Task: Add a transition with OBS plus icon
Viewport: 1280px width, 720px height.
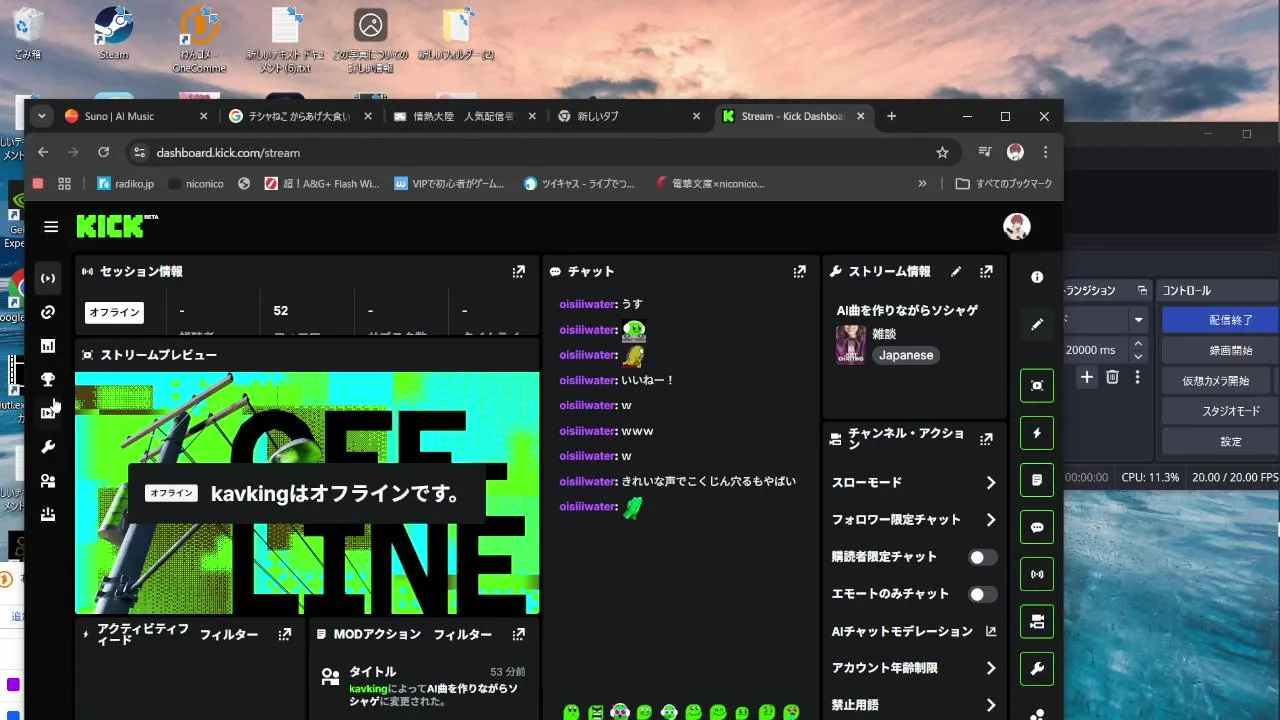Action: [1087, 377]
